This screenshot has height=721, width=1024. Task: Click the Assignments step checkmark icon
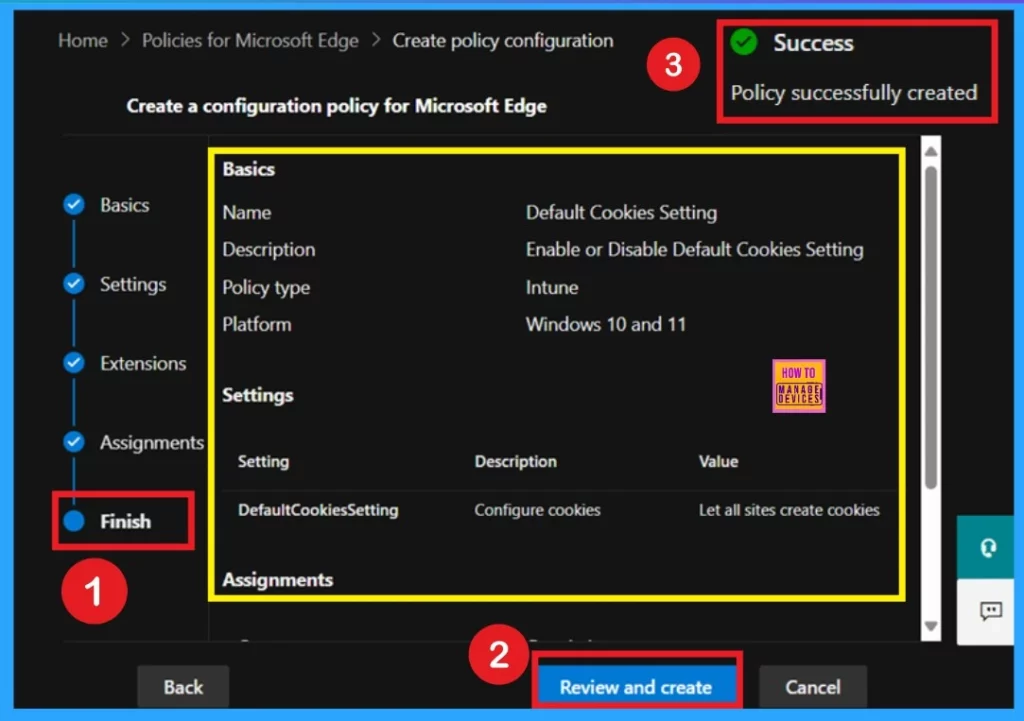click(x=74, y=441)
